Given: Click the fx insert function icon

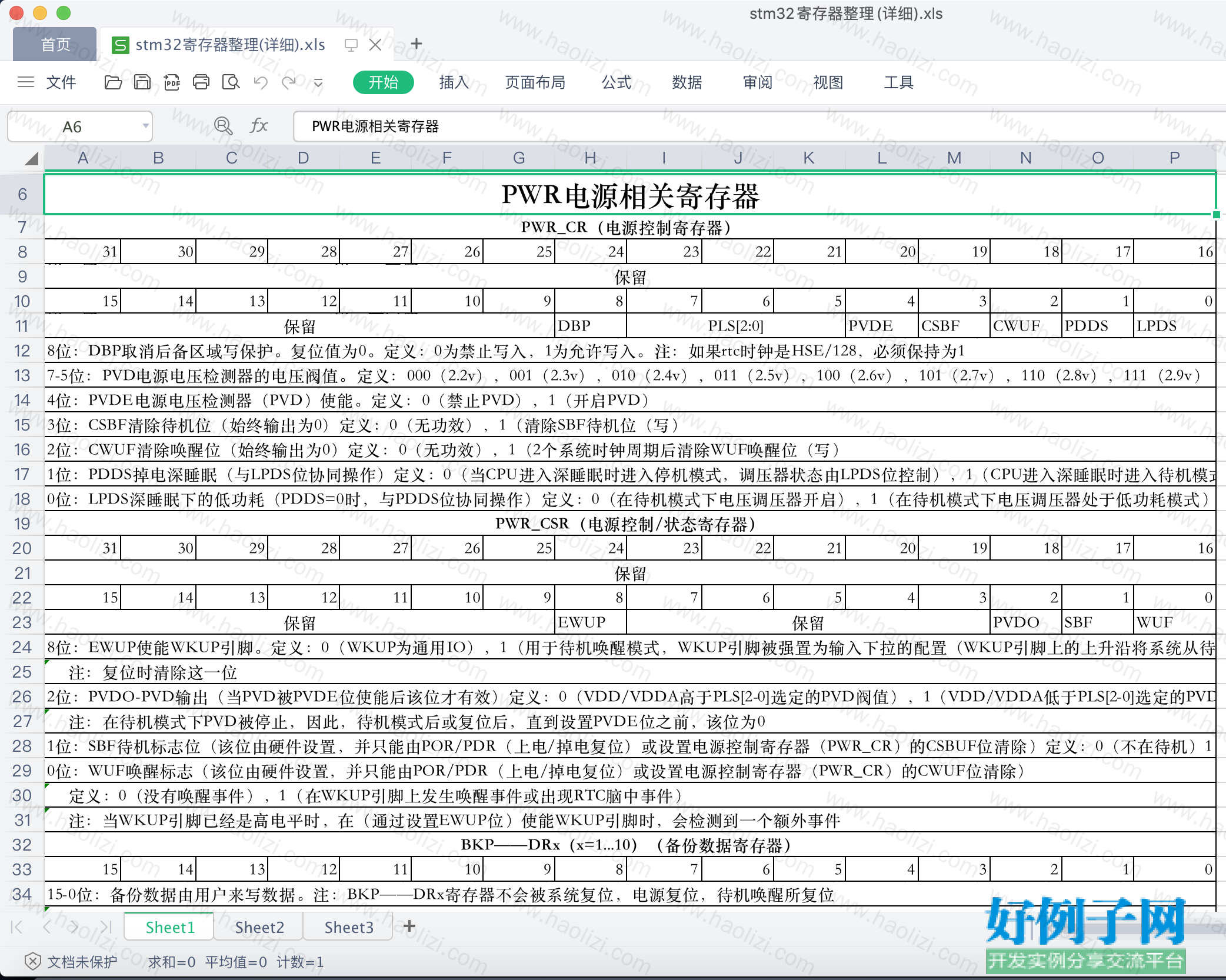Looking at the screenshot, I should 259,126.
